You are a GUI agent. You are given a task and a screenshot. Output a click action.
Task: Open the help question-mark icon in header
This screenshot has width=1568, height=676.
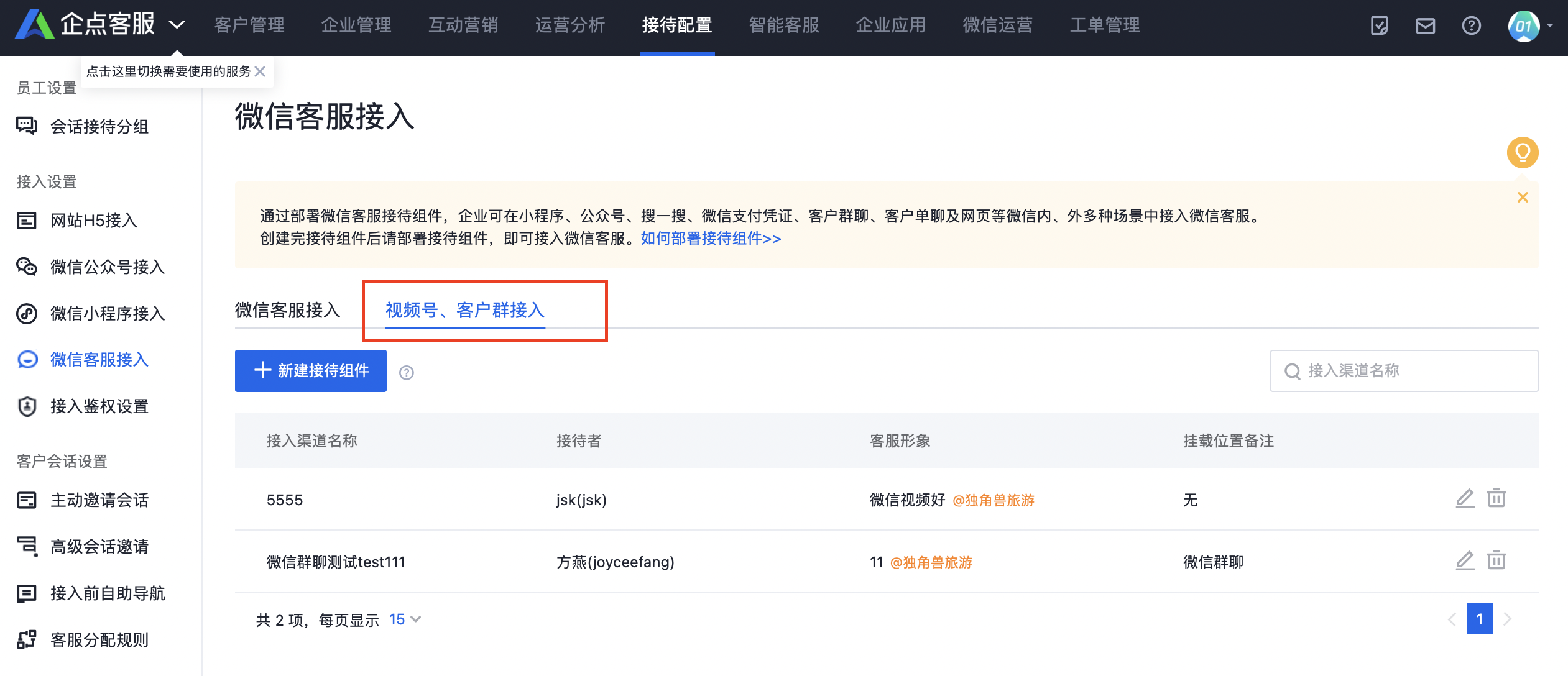[1472, 25]
